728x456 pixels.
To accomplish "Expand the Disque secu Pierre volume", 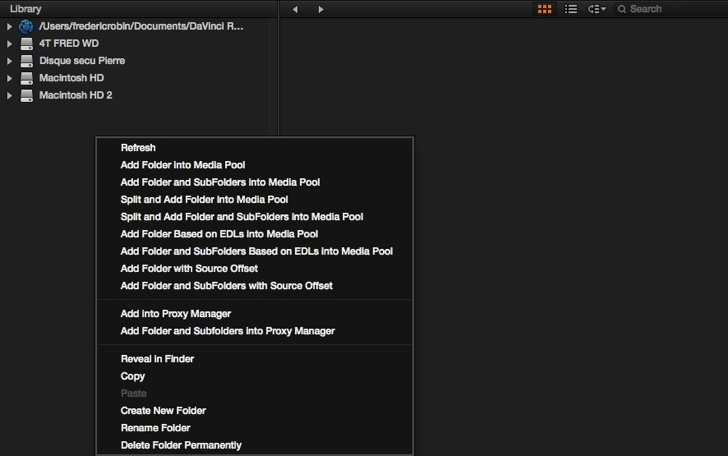I will tap(9, 61).
